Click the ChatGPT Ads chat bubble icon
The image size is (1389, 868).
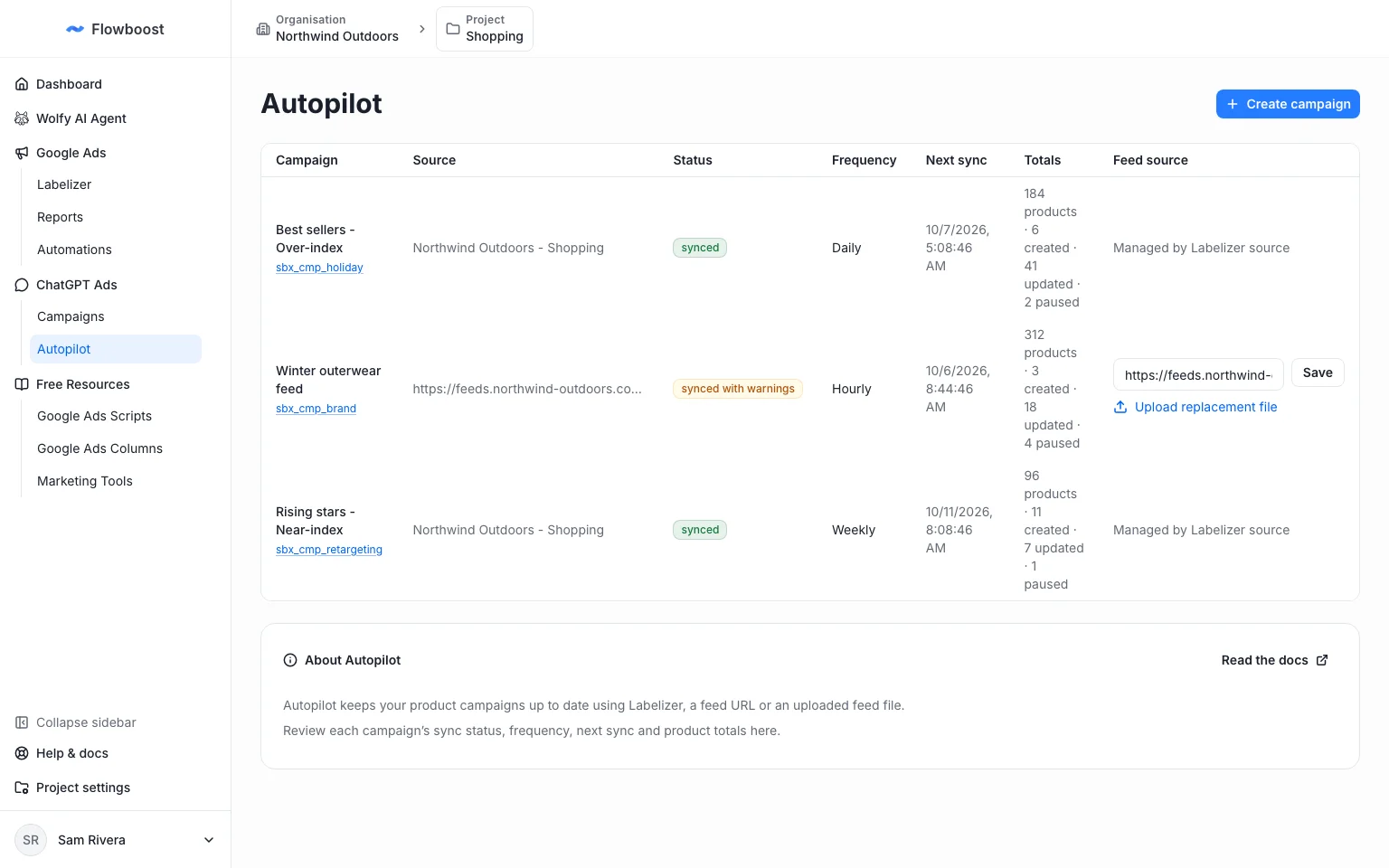pos(22,285)
